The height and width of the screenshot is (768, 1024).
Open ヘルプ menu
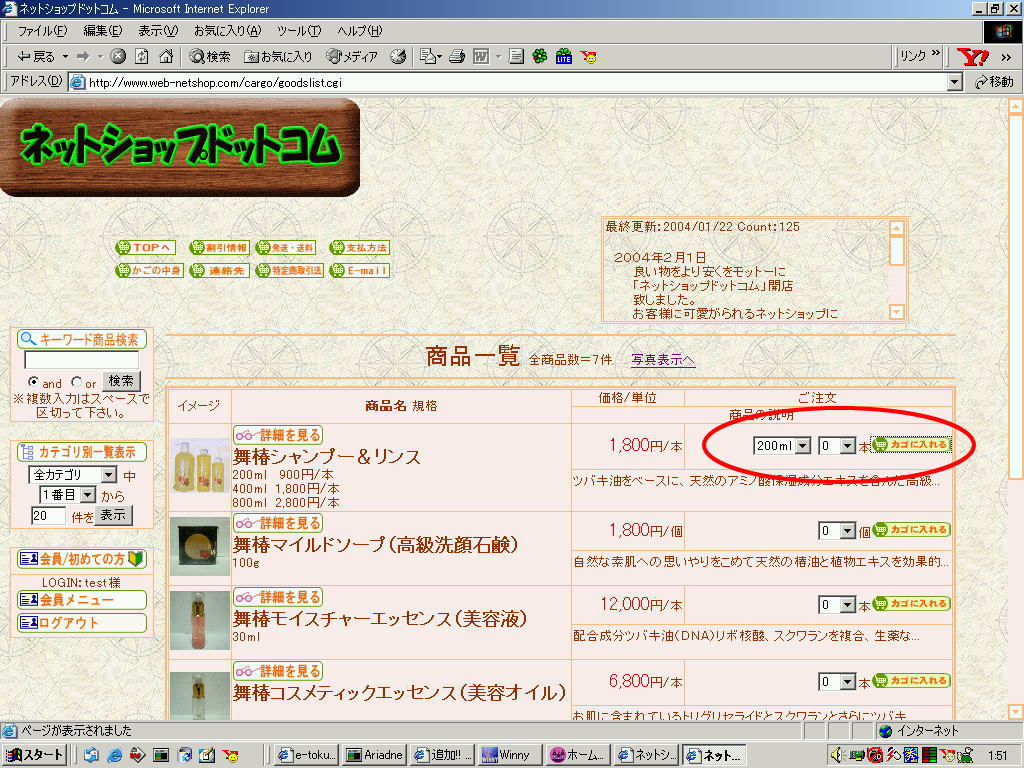pos(359,31)
